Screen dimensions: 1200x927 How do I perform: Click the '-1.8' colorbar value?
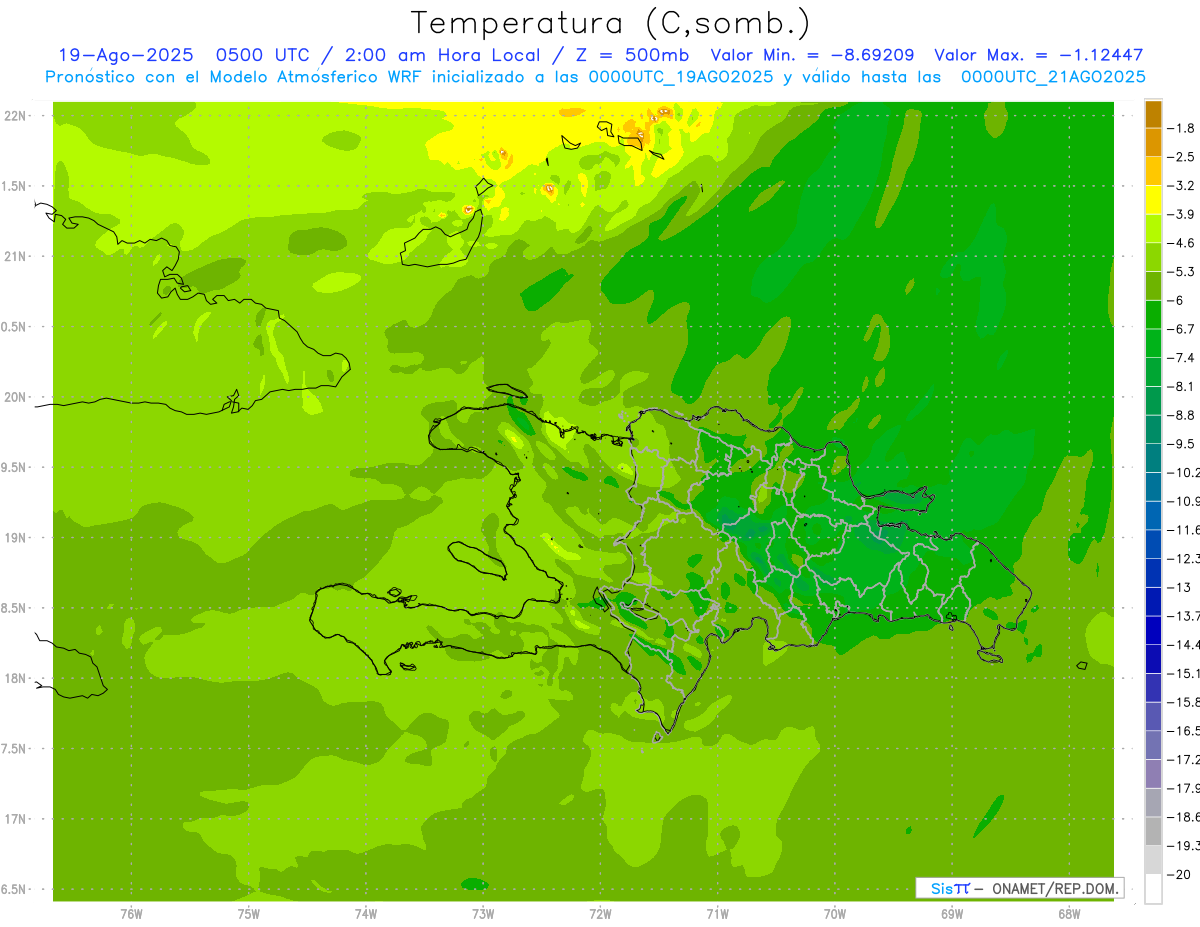click(x=1181, y=128)
